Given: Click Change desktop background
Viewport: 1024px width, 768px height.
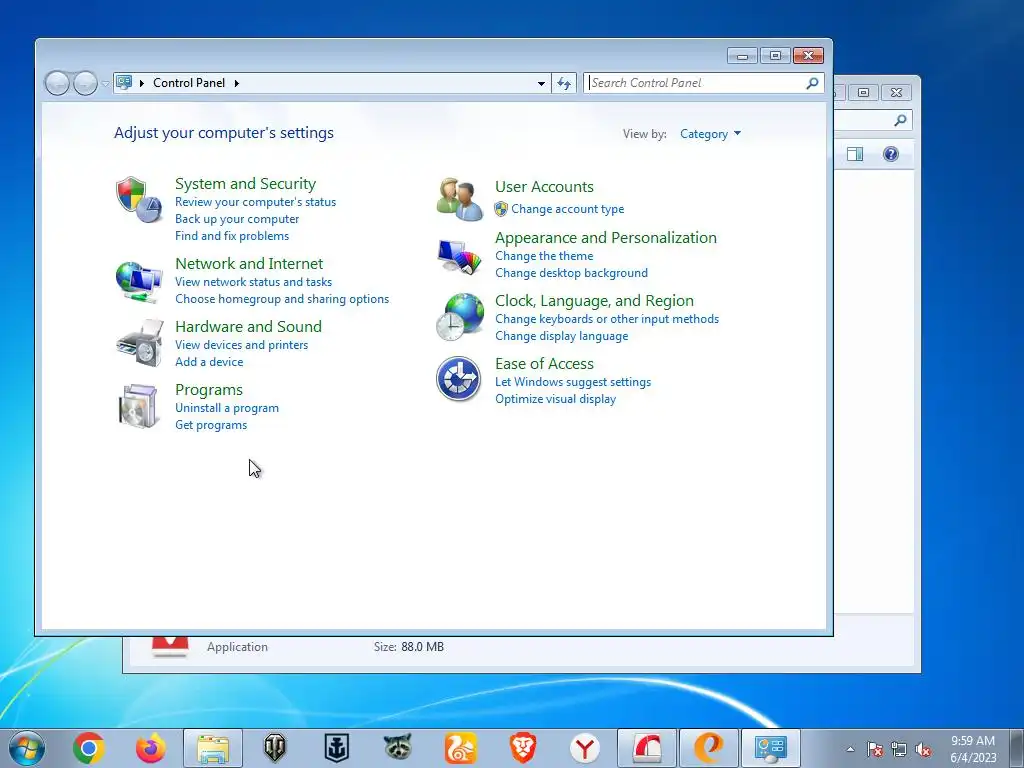Looking at the screenshot, I should [571, 273].
